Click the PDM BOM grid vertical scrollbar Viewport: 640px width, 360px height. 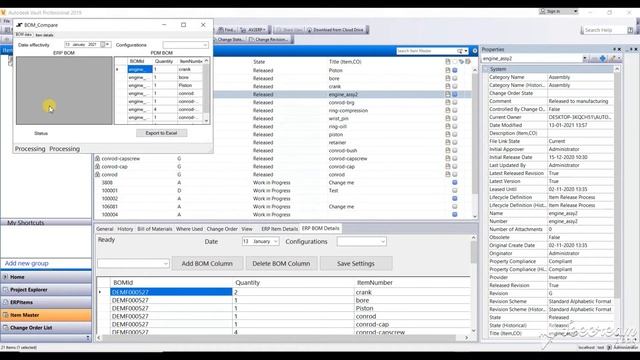coord(206,90)
